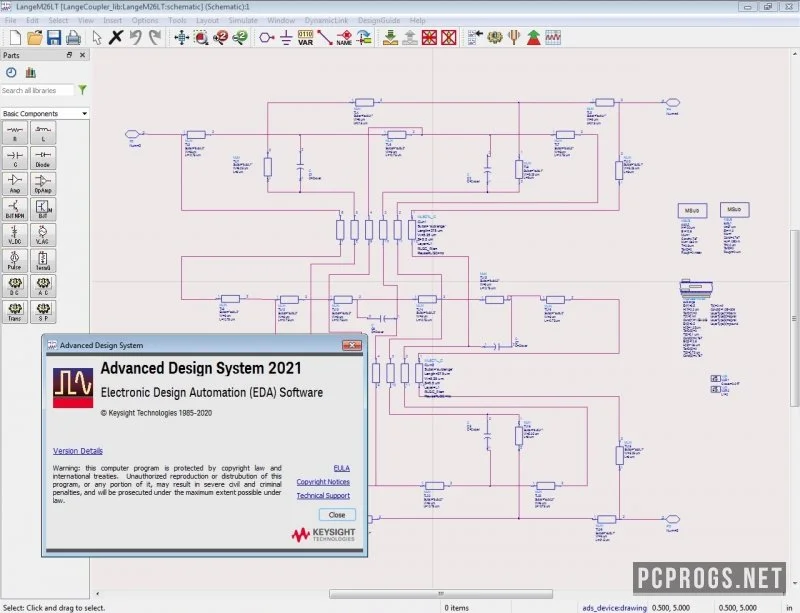This screenshot has width=800, height=613.
Task: Place an inductor L from the palette
Action: pos(43,133)
